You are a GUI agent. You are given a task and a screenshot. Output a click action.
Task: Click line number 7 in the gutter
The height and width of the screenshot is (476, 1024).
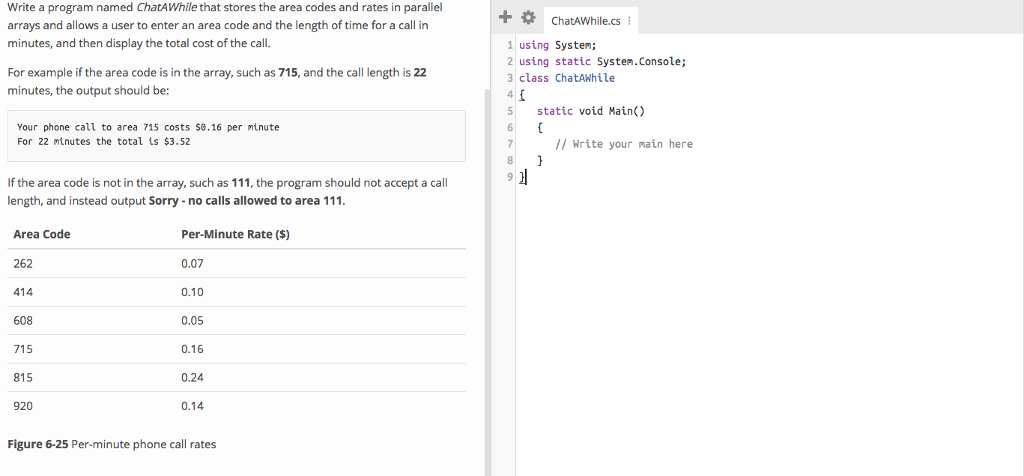click(x=509, y=144)
